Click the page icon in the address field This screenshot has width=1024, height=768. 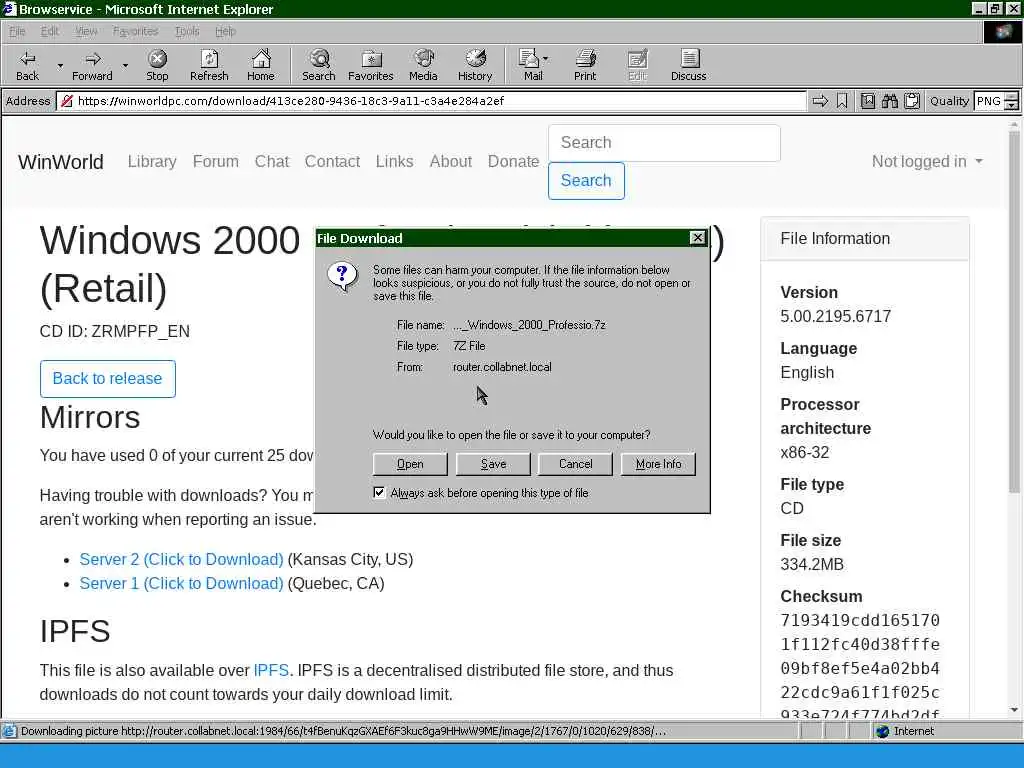[x=66, y=101]
